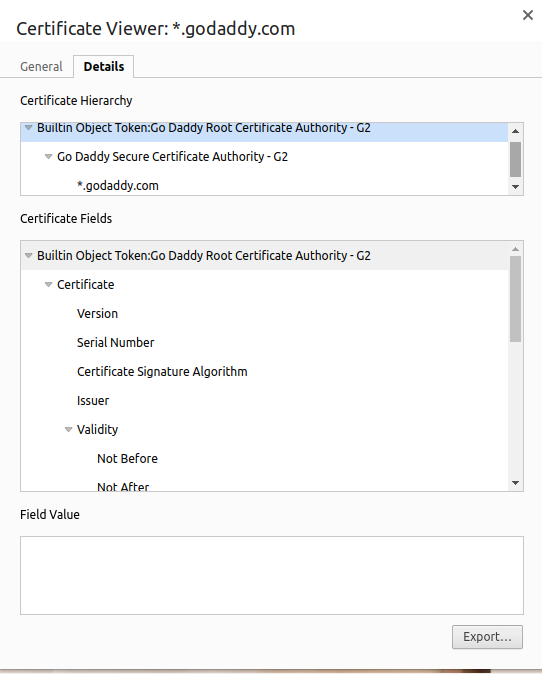Click the Export... button
542x674 pixels.
[487, 637]
